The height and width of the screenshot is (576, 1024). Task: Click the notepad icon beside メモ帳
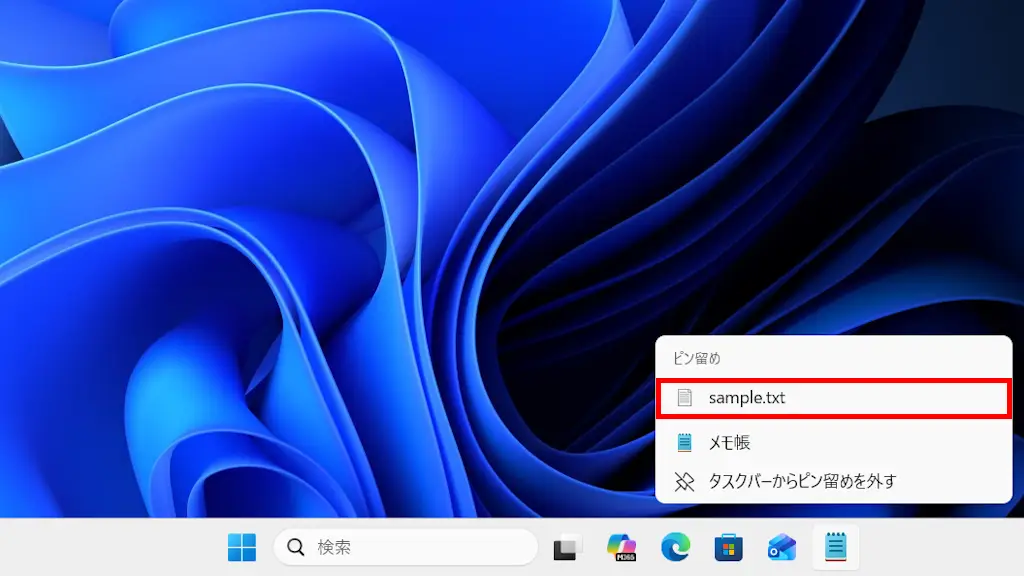pyautogui.click(x=684, y=442)
